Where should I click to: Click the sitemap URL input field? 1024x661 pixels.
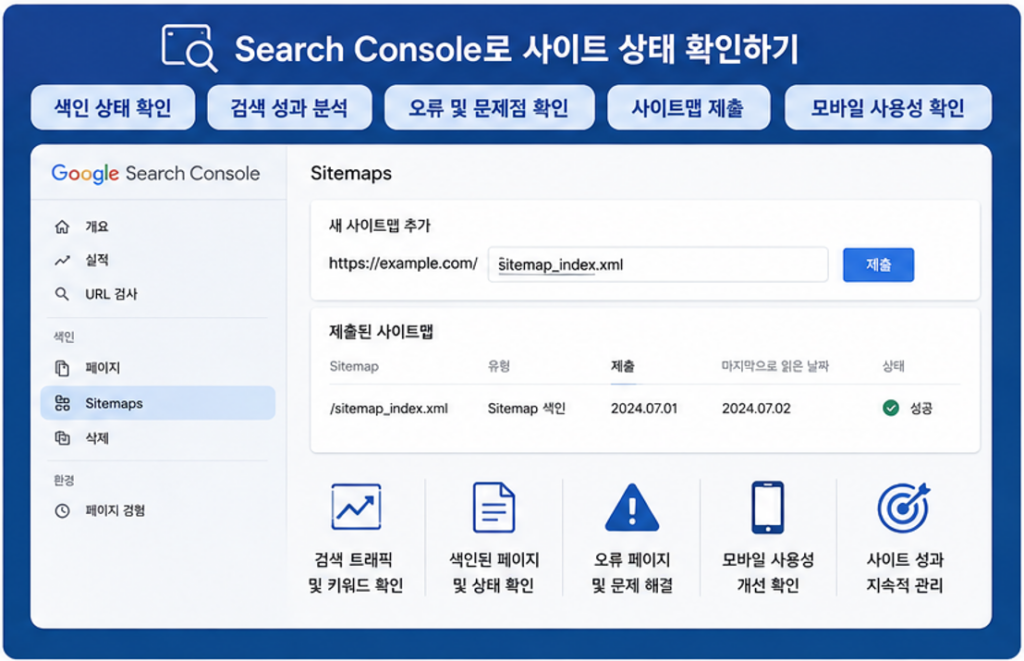point(658,265)
